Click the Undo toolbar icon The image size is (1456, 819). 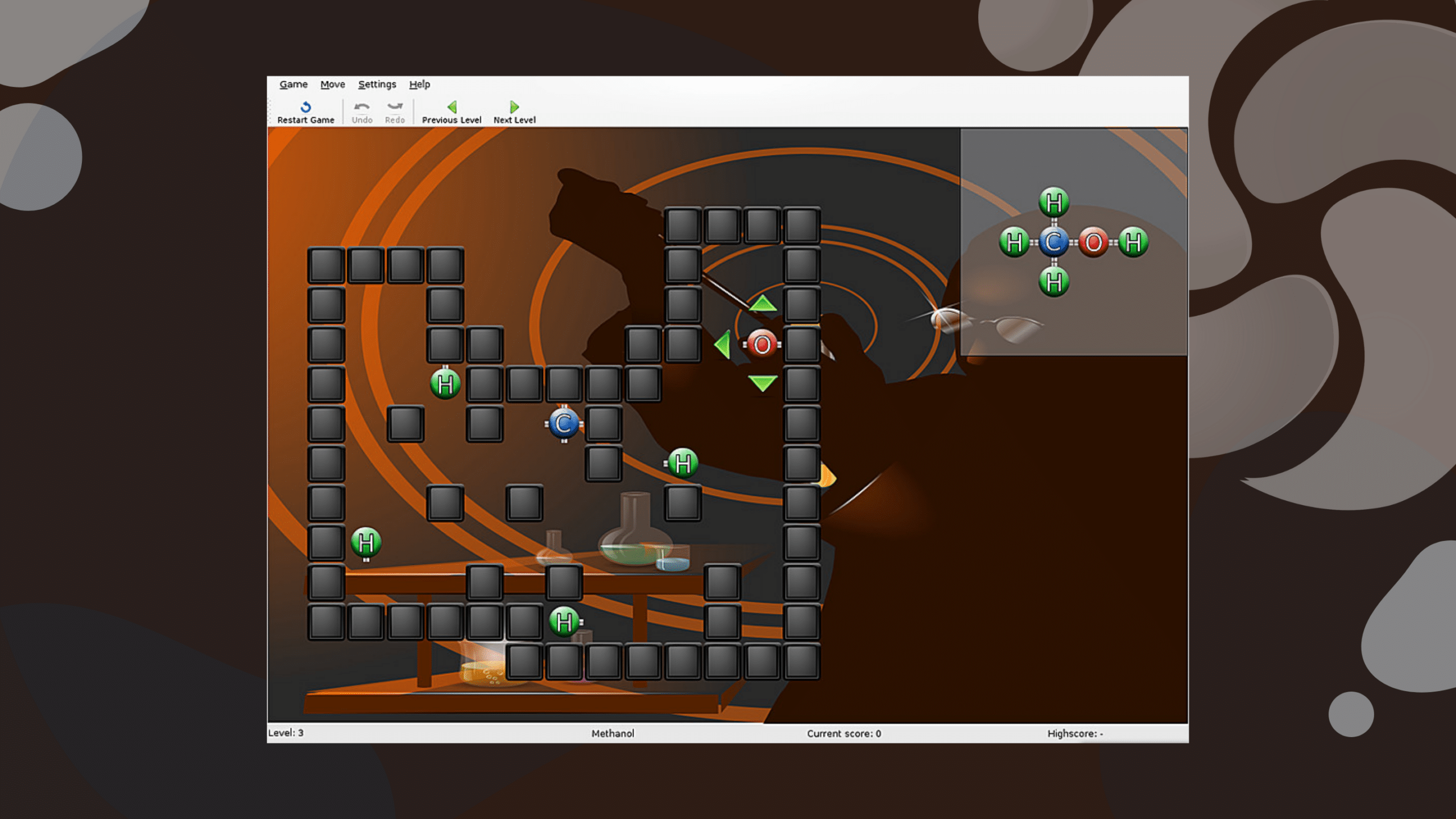pyautogui.click(x=362, y=112)
